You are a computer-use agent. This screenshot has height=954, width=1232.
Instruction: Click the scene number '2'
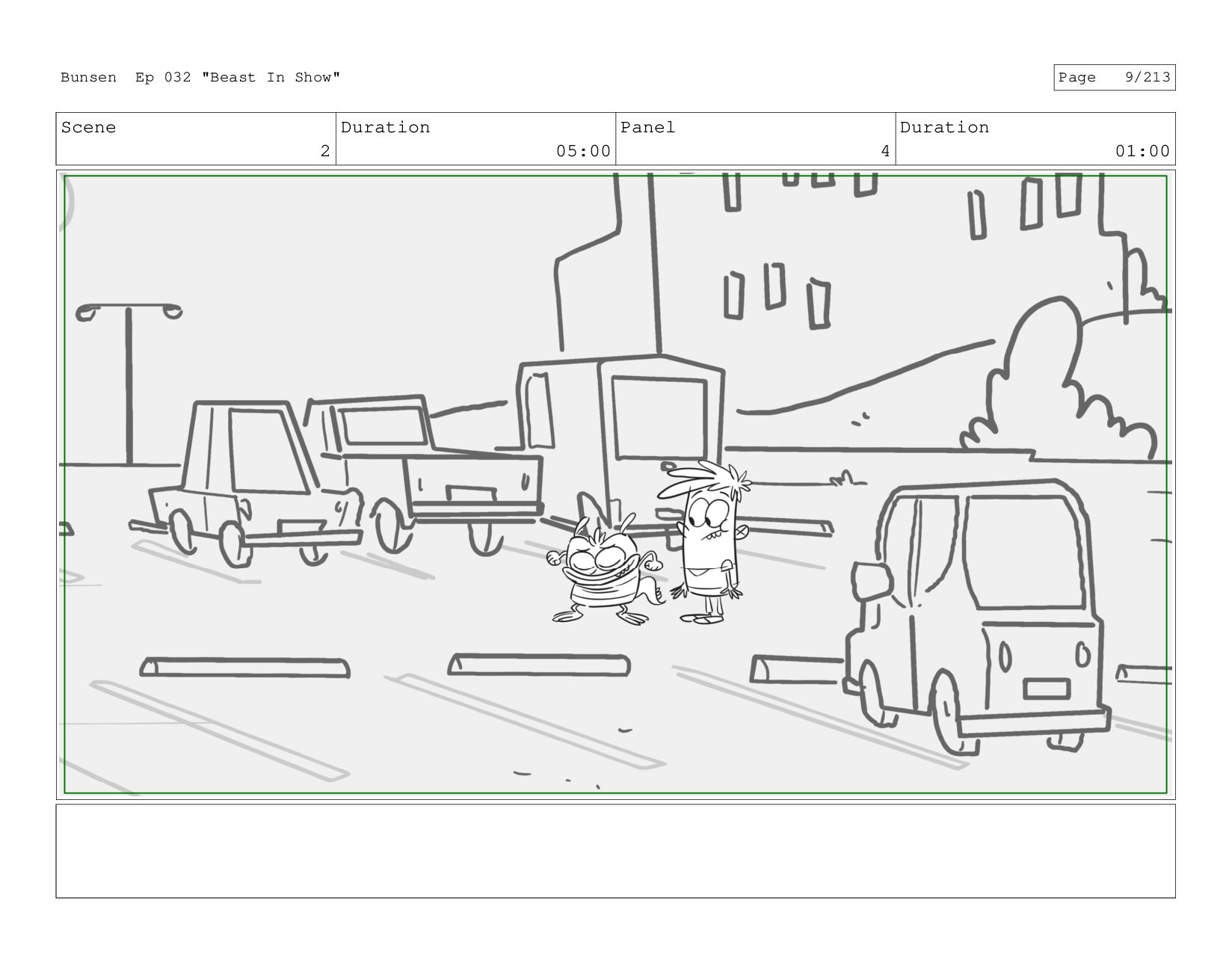point(325,151)
